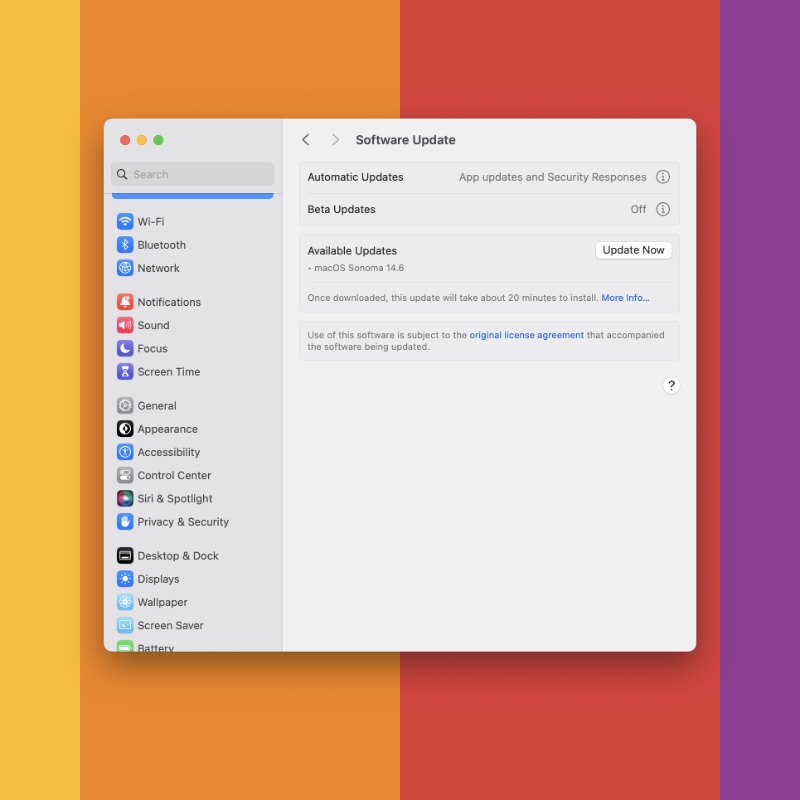Screen dimensions: 800x800
Task: Select Screen Time hourglass icon
Action: (x=125, y=372)
